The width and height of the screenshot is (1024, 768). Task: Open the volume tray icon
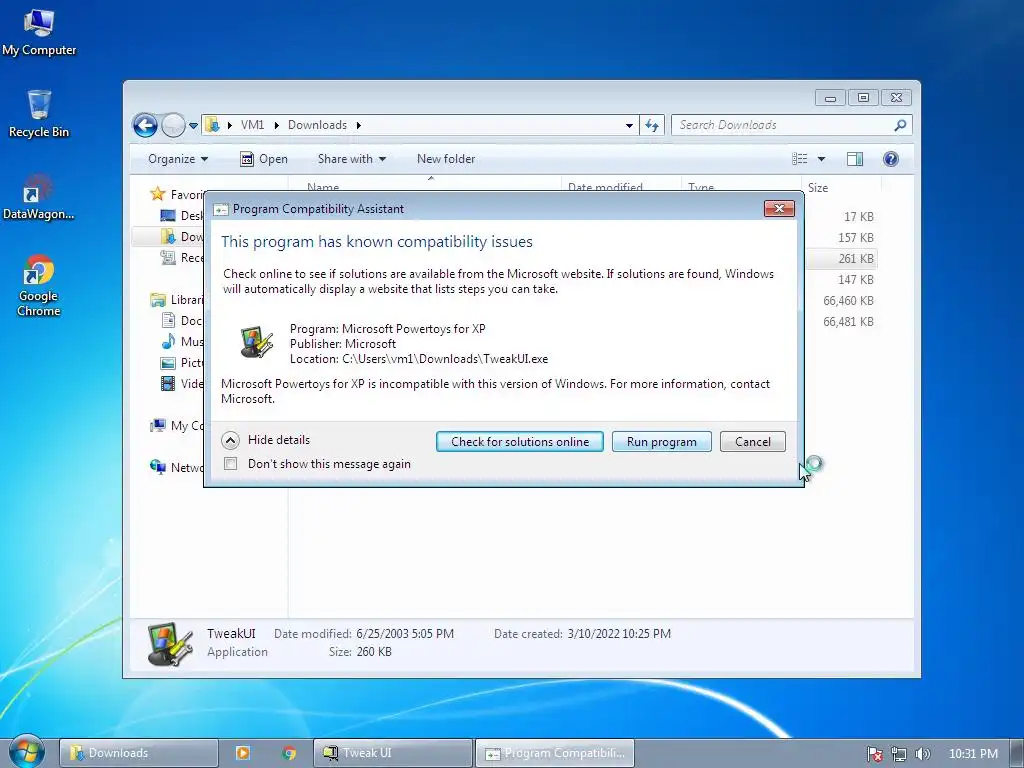coord(923,754)
